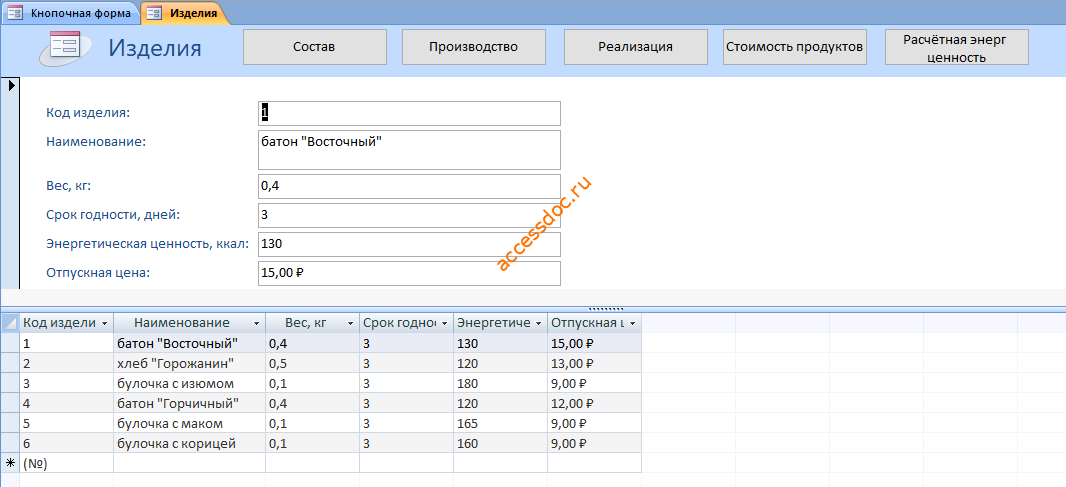1066x487 pixels.
Task: Select the Изделия tab
Action: [x=185, y=13]
